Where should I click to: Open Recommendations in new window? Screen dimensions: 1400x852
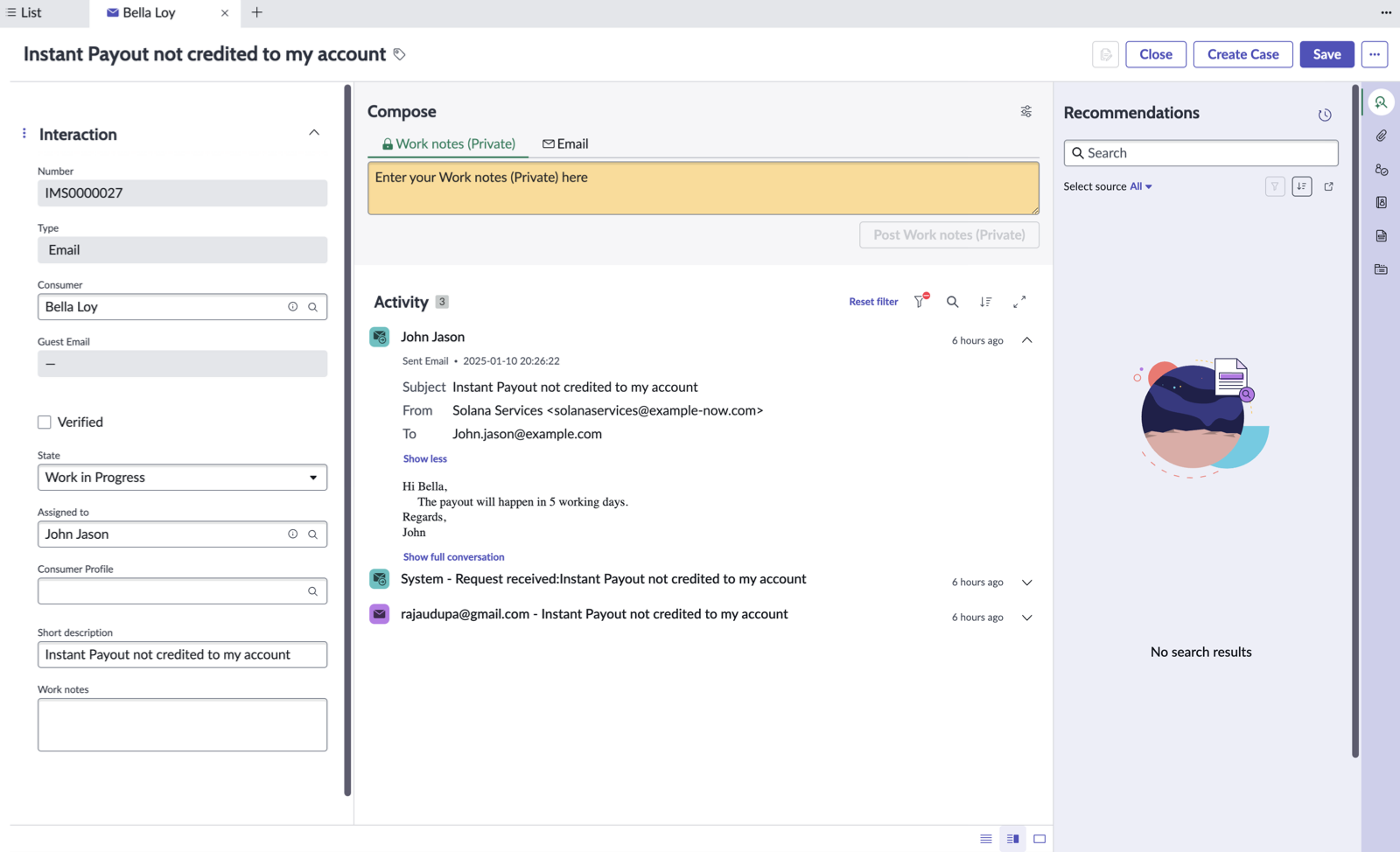[x=1328, y=186]
